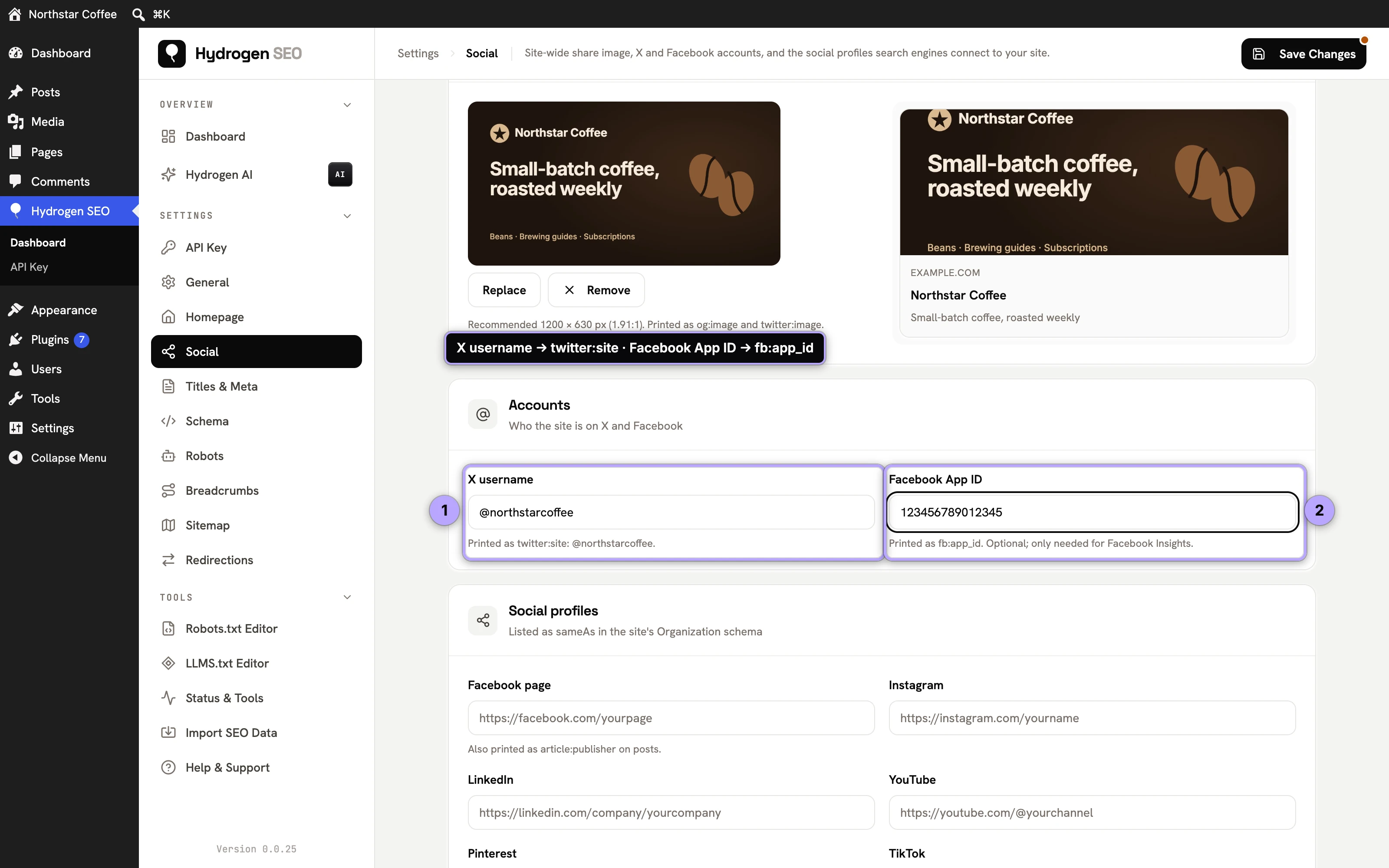This screenshot has width=1389, height=868.
Task: Open Status & Tools page
Action: pyautogui.click(x=256, y=698)
